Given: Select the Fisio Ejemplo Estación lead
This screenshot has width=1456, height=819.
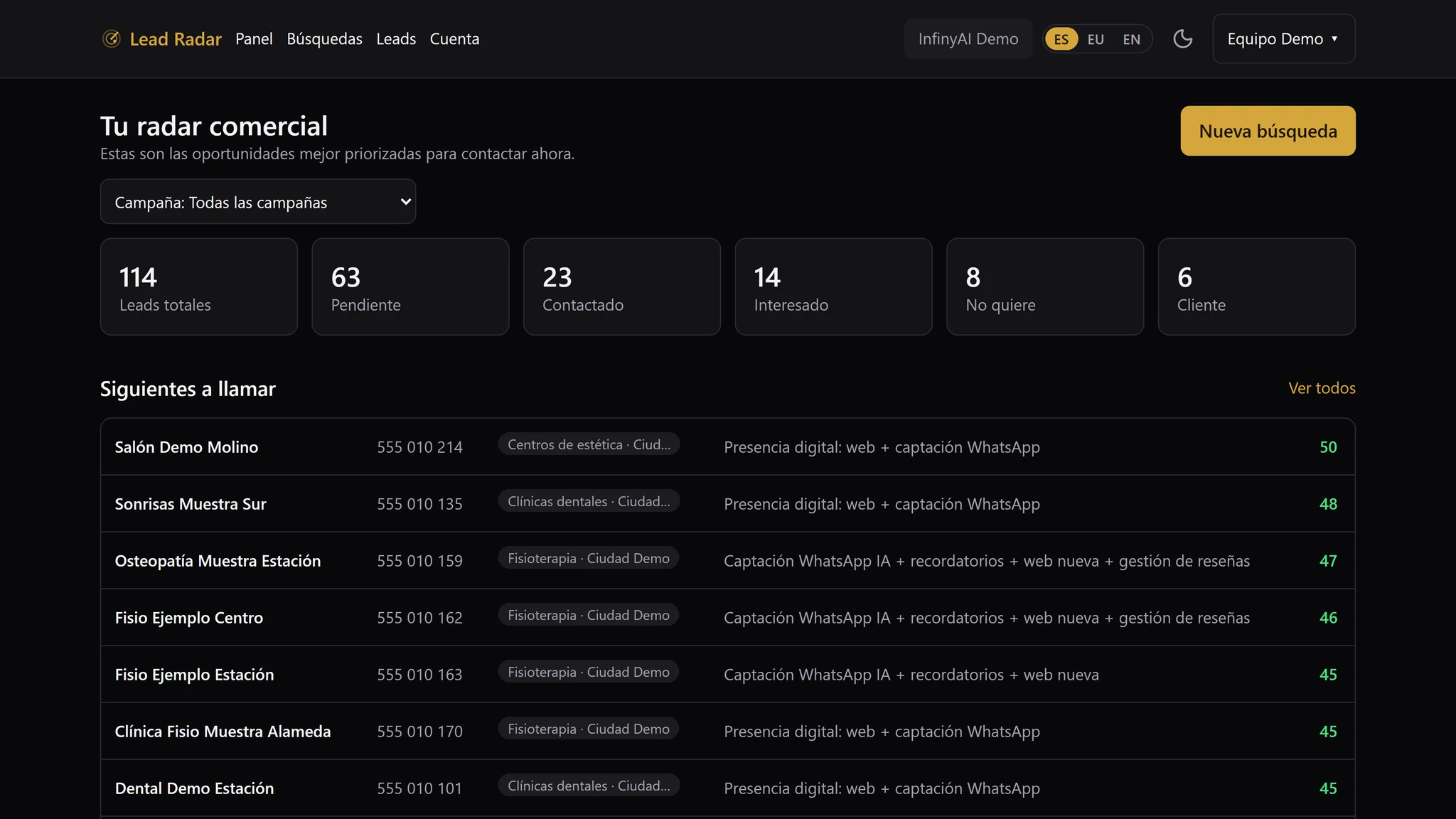Looking at the screenshot, I should click(728, 675).
